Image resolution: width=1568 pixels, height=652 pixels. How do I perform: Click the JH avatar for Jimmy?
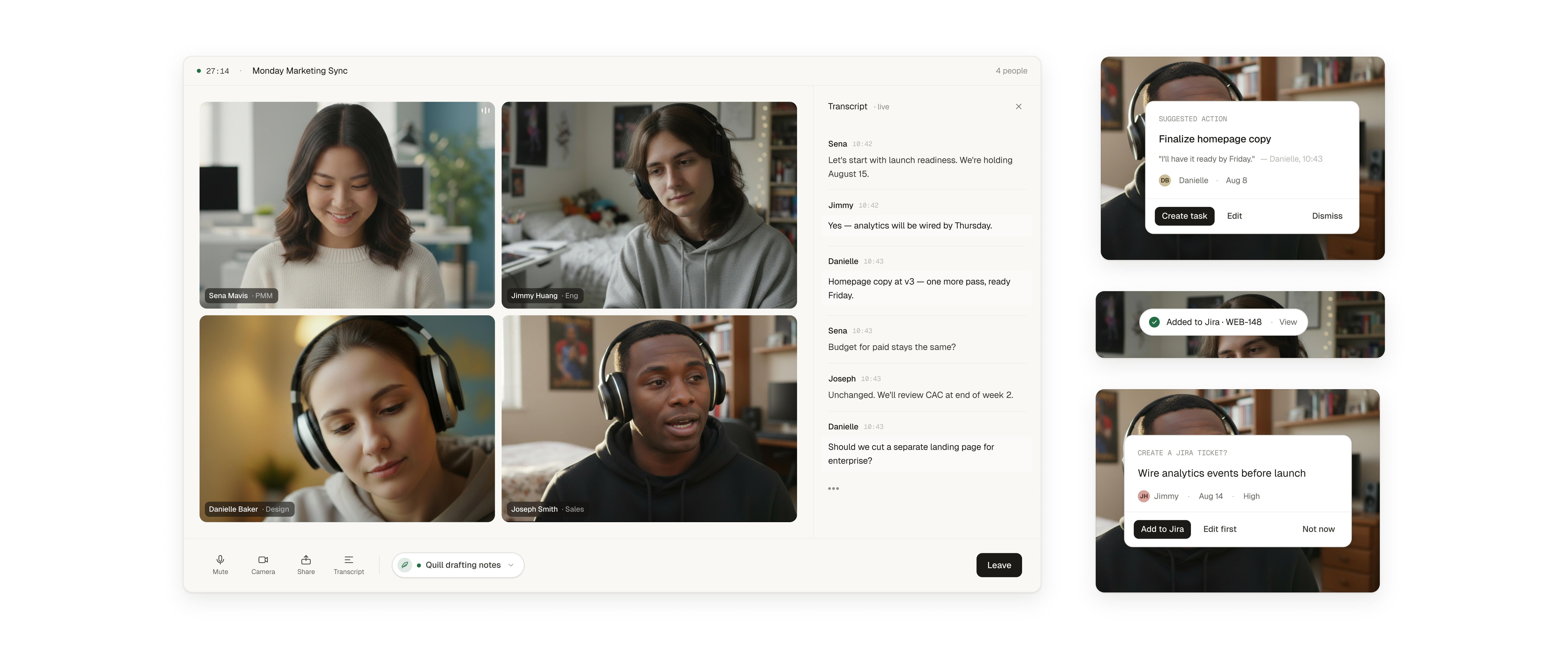pyautogui.click(x=1144, y=496)
